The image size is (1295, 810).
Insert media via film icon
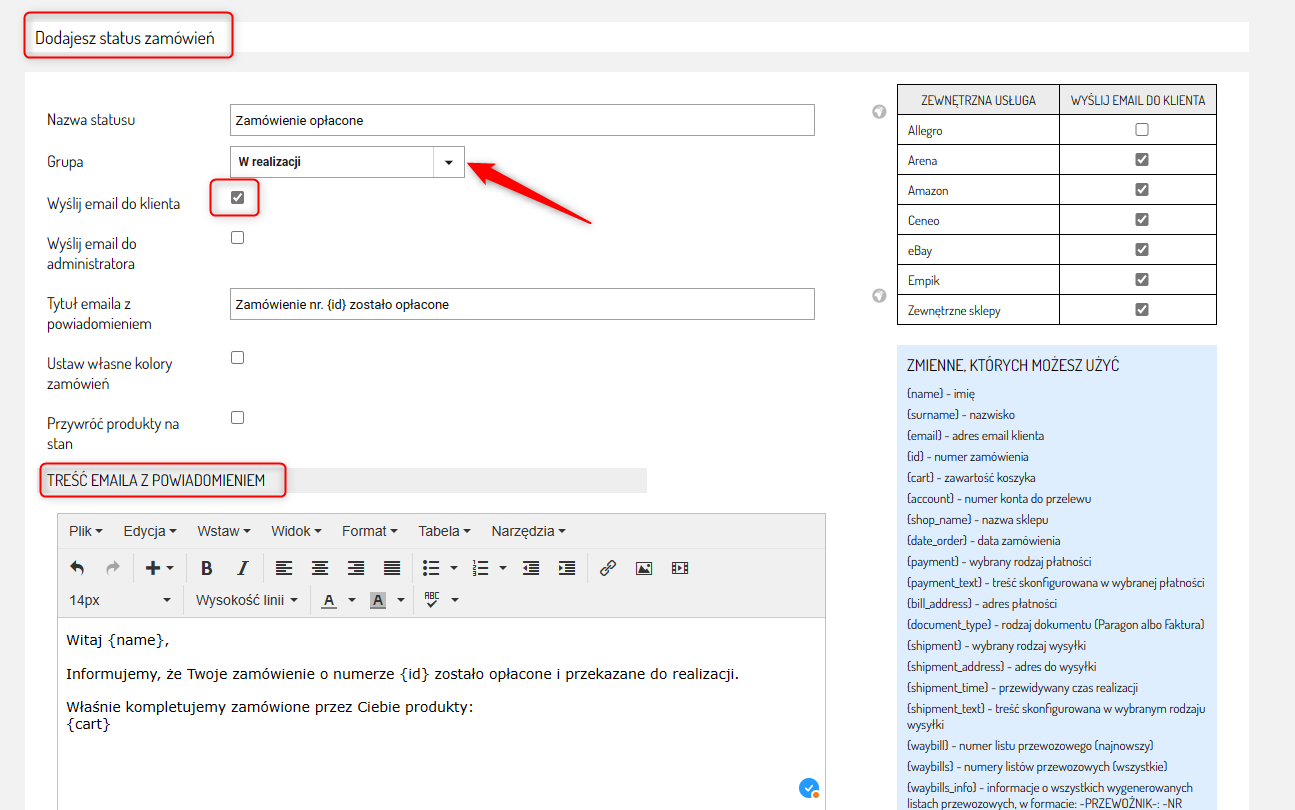point(680,568)
